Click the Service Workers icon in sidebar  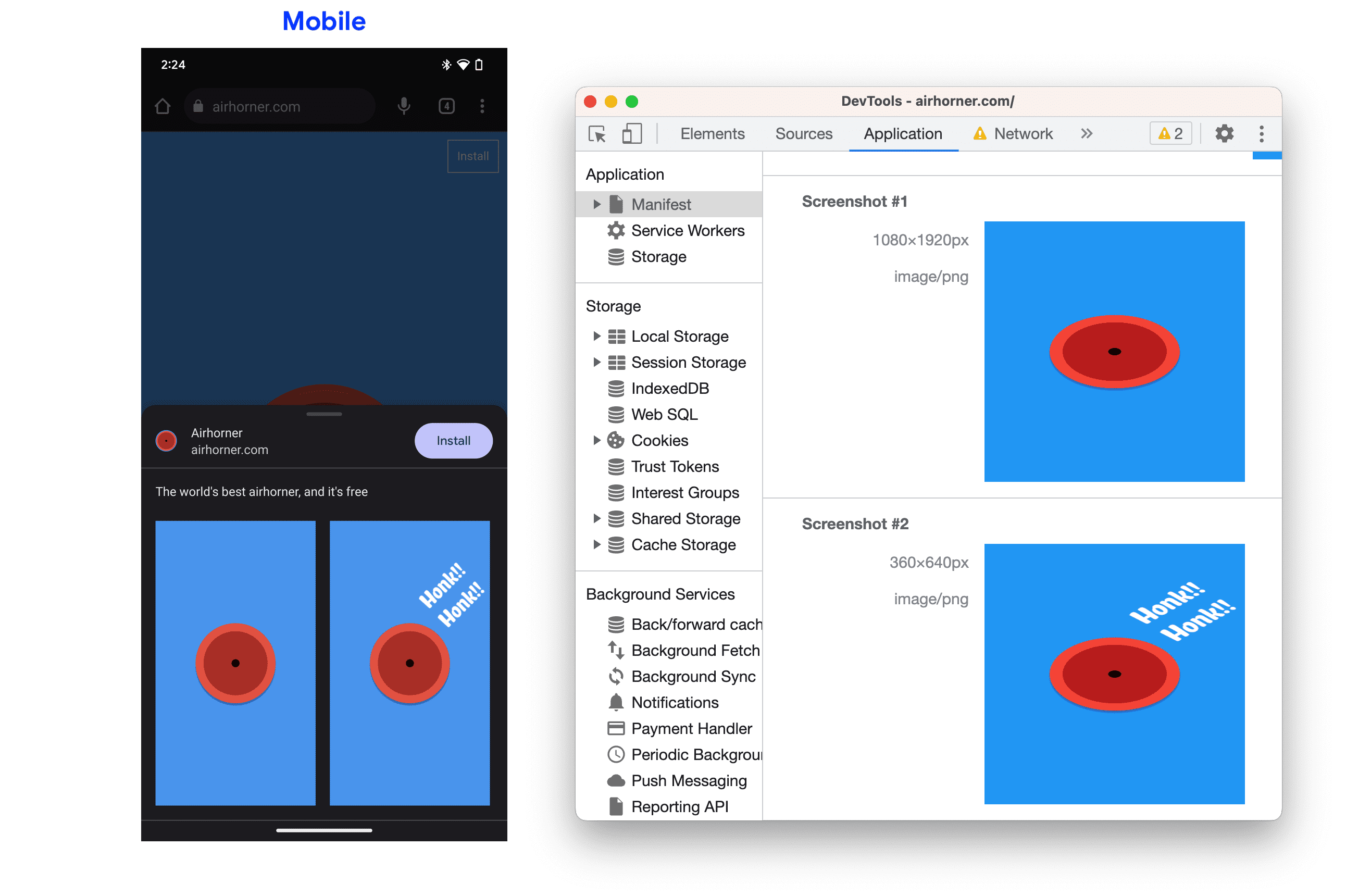pos(616,230)
